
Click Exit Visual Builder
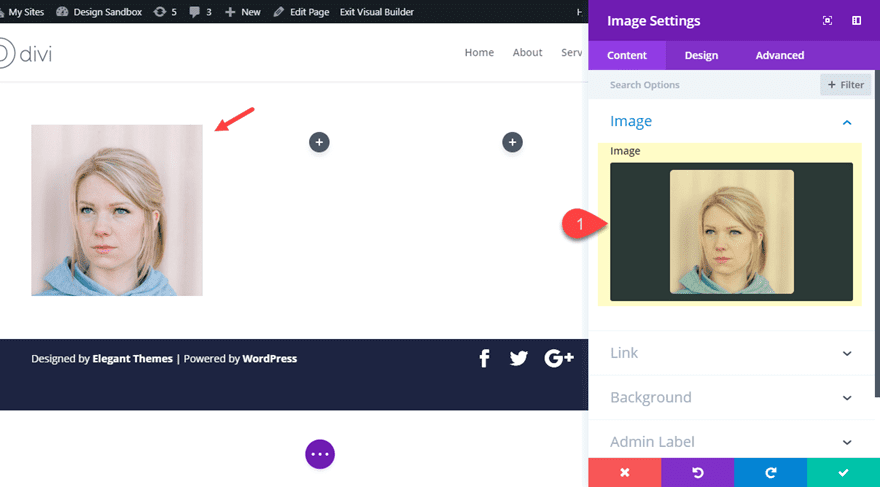377,12
